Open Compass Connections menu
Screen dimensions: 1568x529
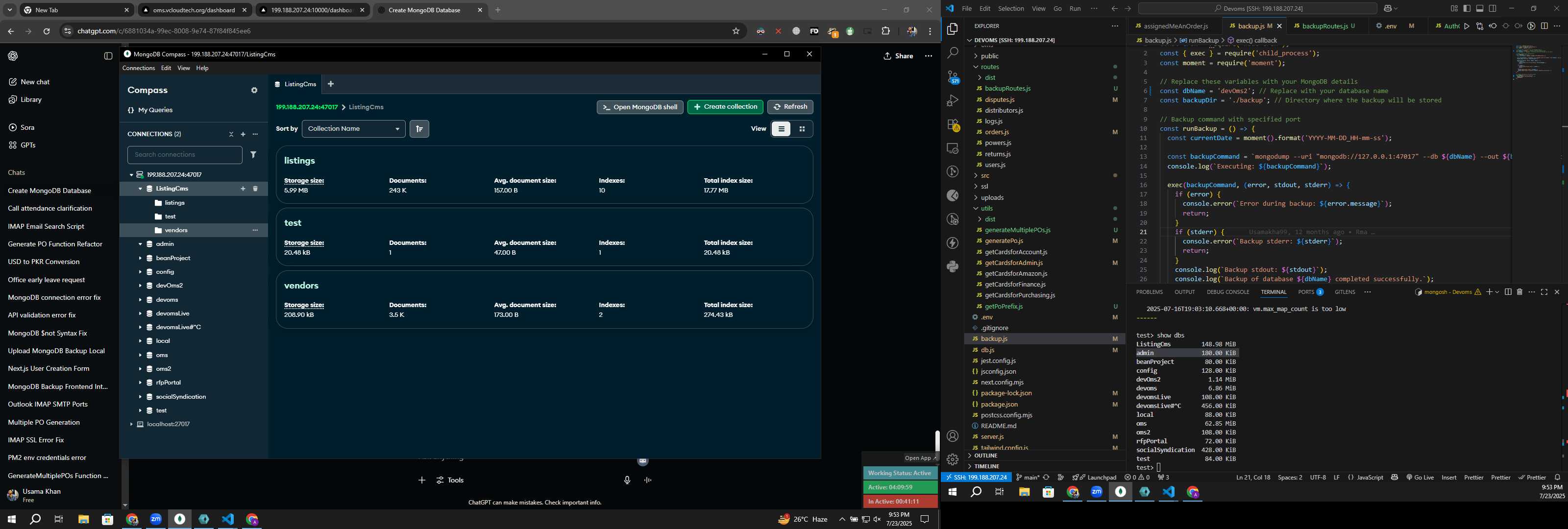click(x=138, y=68)
